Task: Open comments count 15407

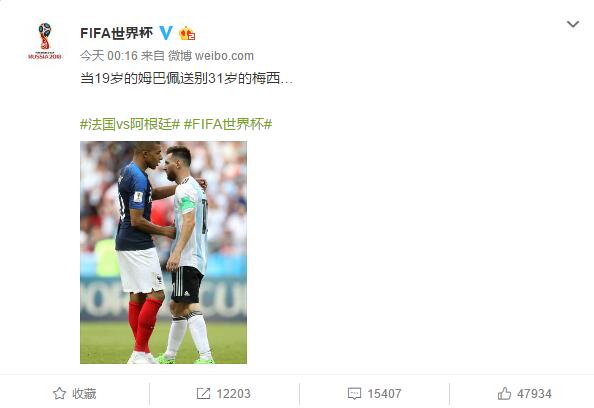Action: pos(384,394)
